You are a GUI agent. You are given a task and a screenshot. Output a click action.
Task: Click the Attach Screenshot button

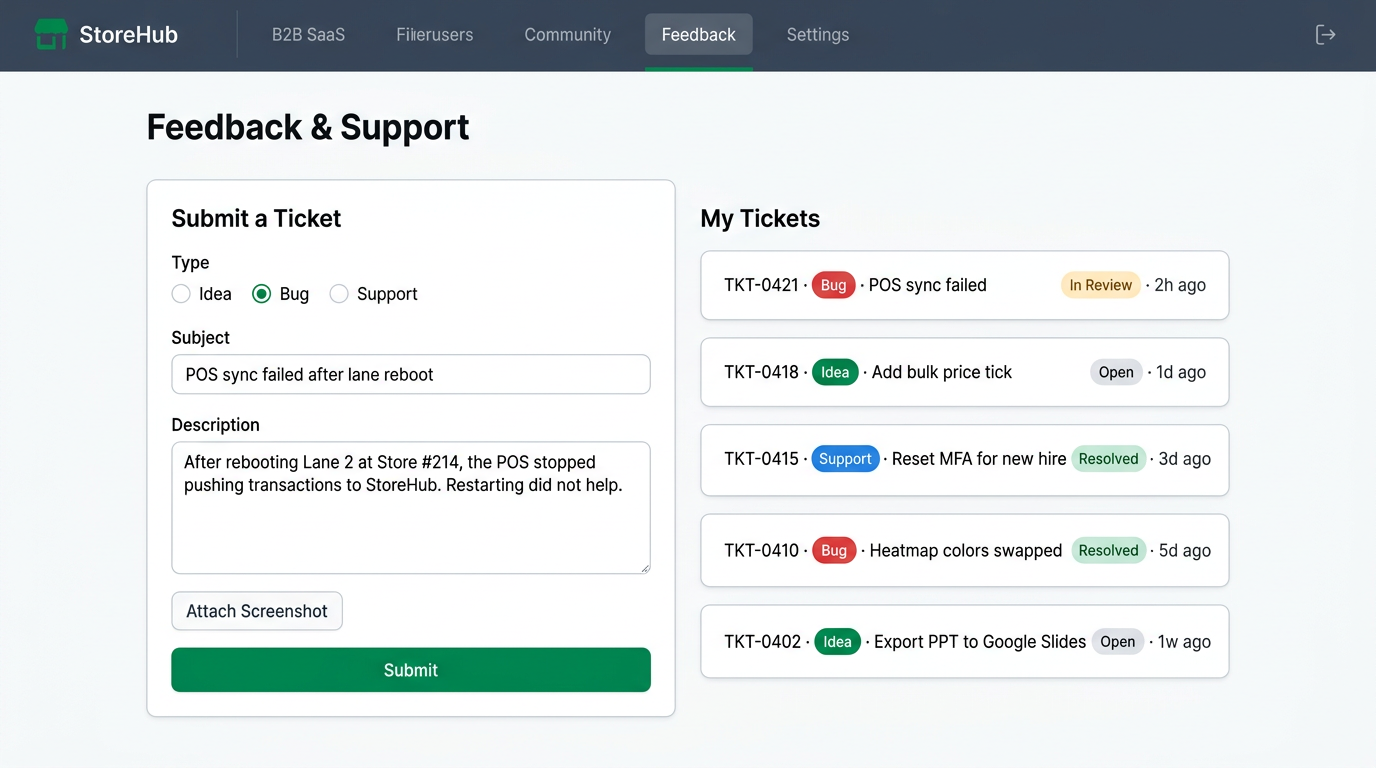pos(257,611)
